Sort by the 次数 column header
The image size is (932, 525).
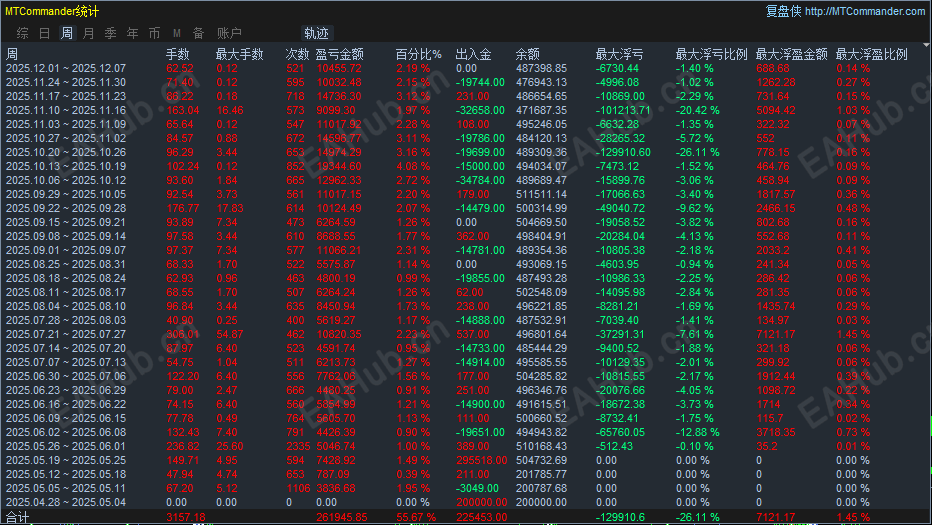297,54
